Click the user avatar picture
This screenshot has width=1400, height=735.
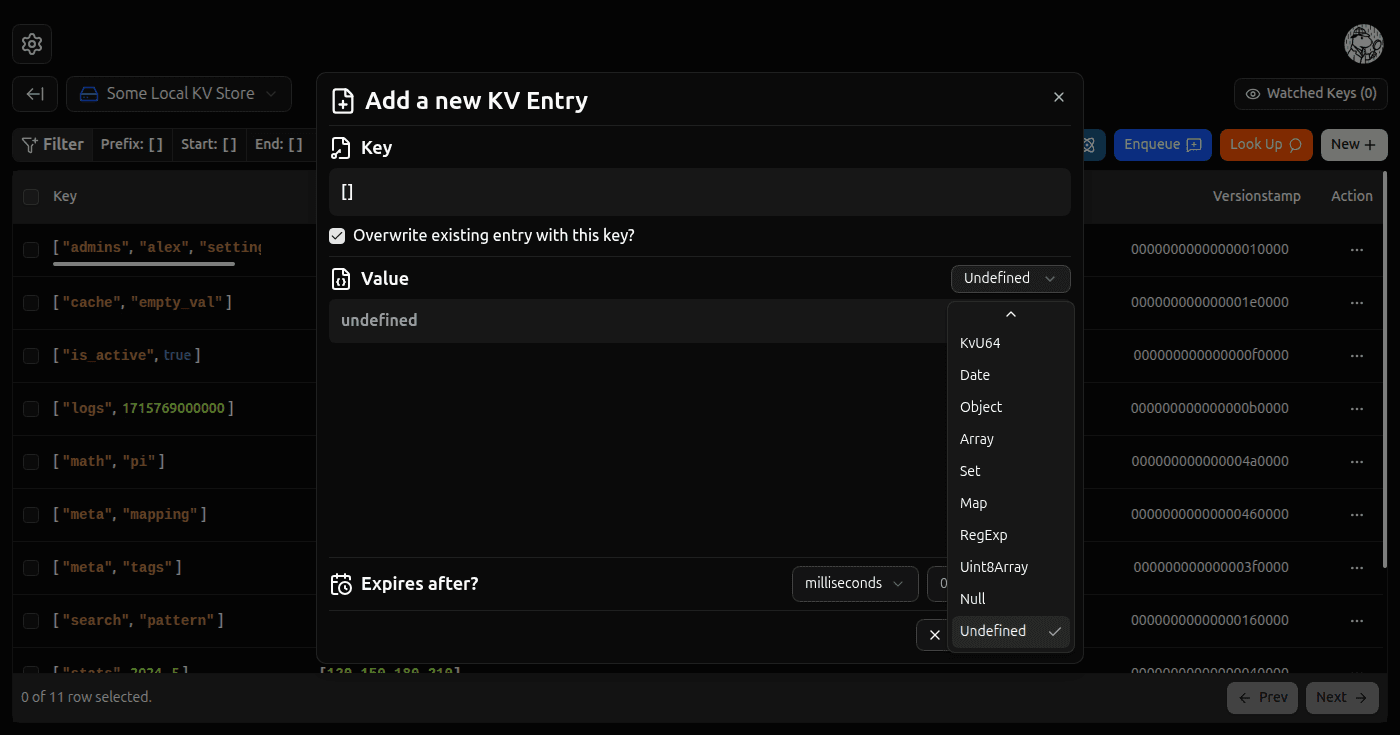(1363, 44)
